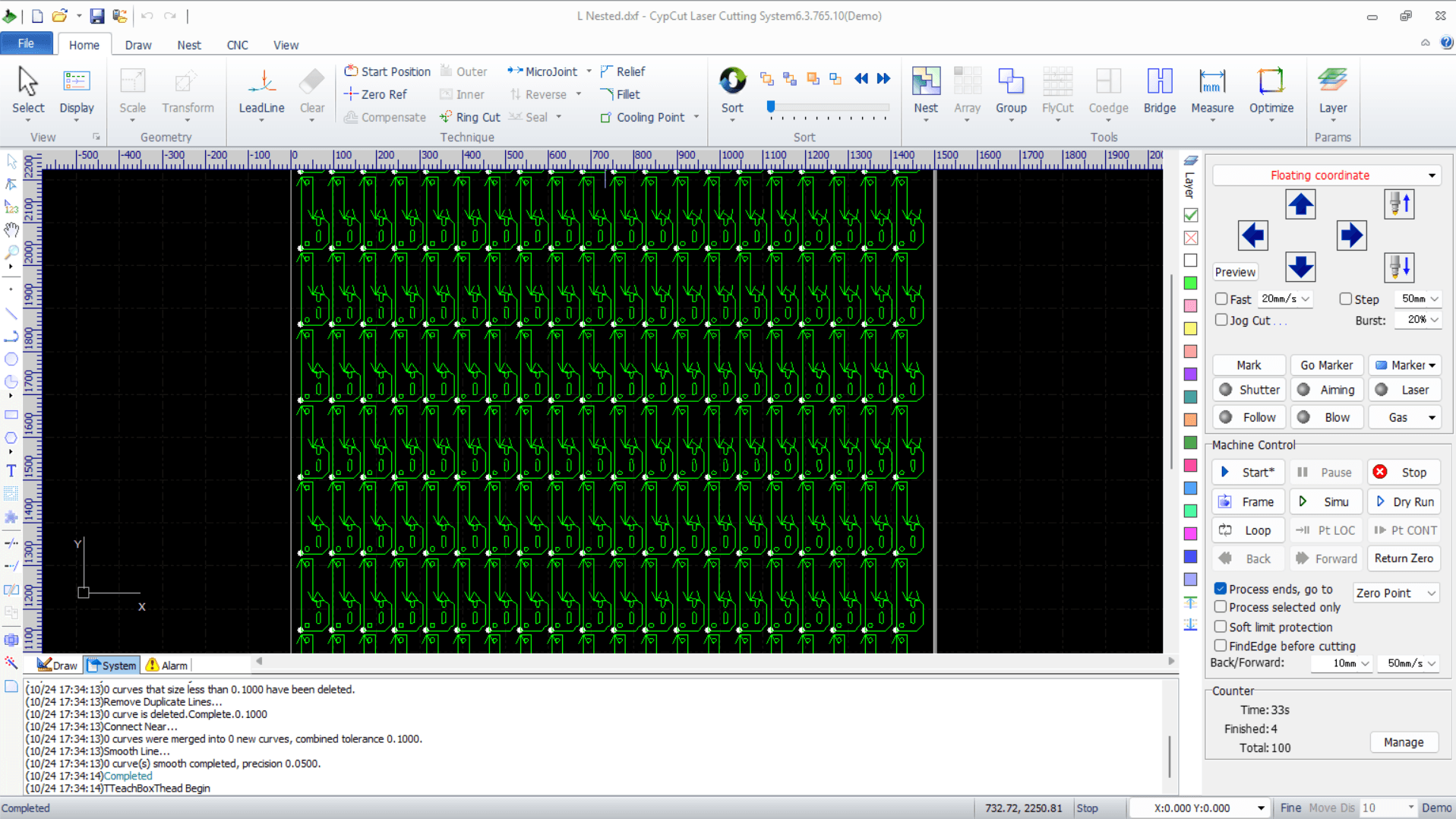The width and height of the screenshot is (1456, 819).
Task: Uncheck 'Process ends, go to' option
Action: pos(1221,589)
